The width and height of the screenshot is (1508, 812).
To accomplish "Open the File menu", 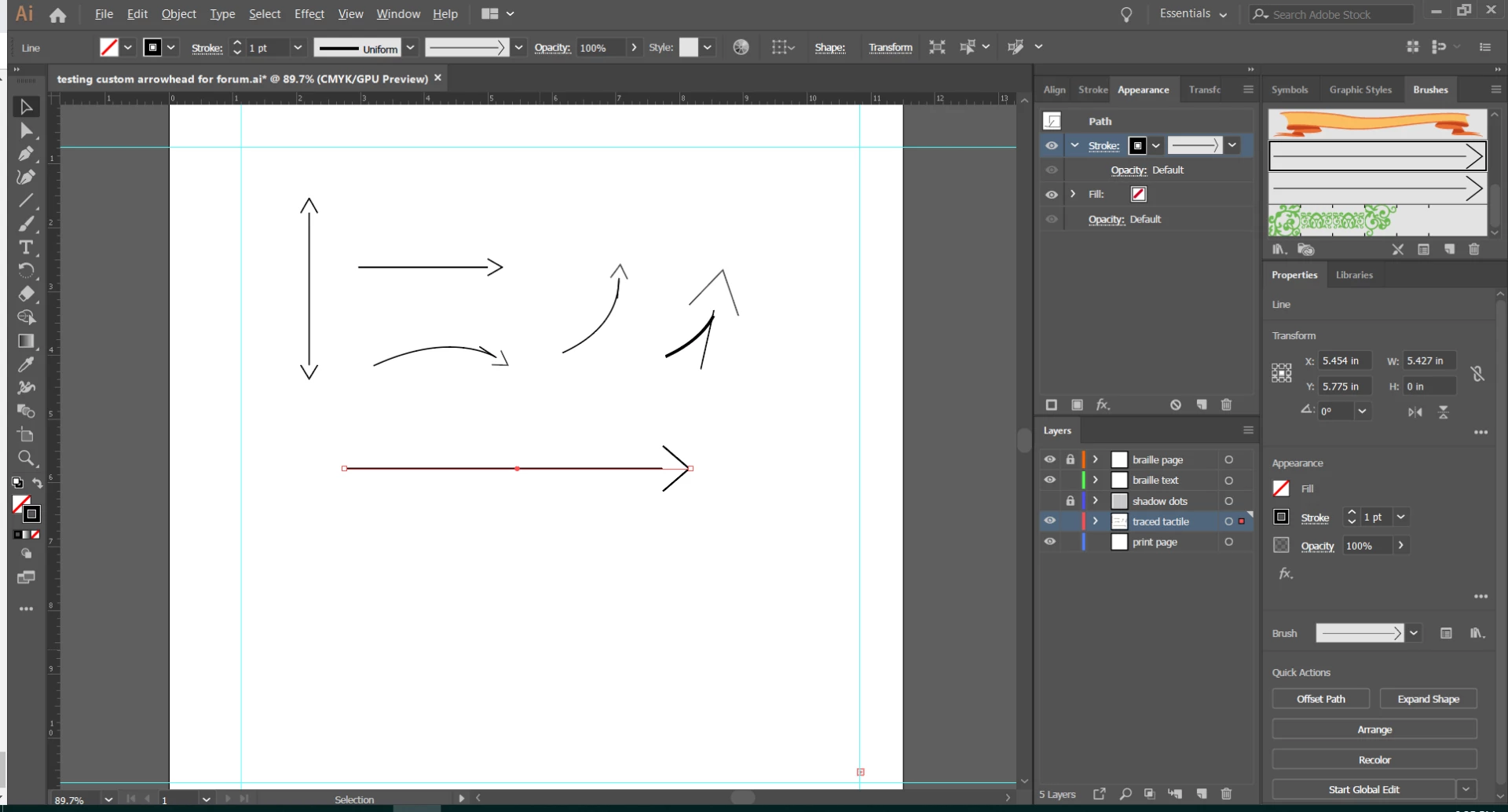I will point(104,14).
